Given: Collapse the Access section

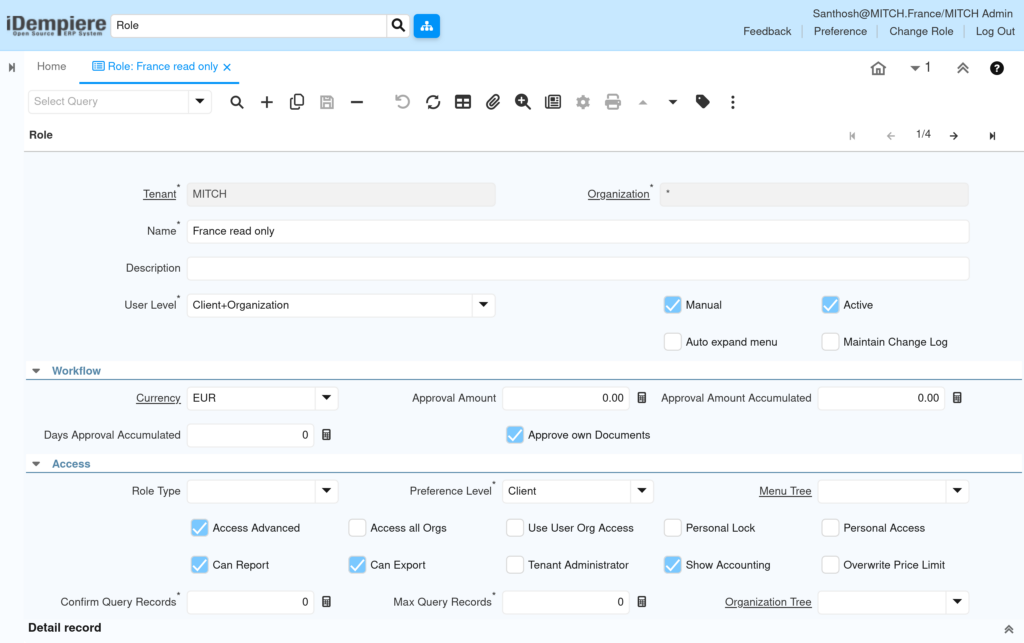Looking at the screenshot, I should [x=37, y=463].
